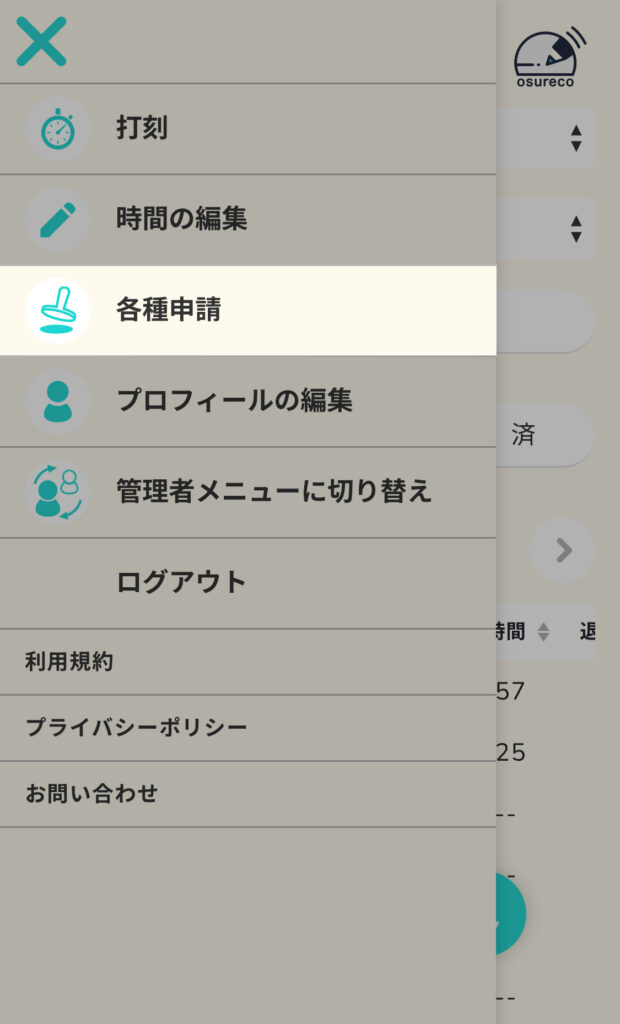Screen dimensions: 620x1024
Task: Close the side menu with the X icon
Action: [41, 42]
